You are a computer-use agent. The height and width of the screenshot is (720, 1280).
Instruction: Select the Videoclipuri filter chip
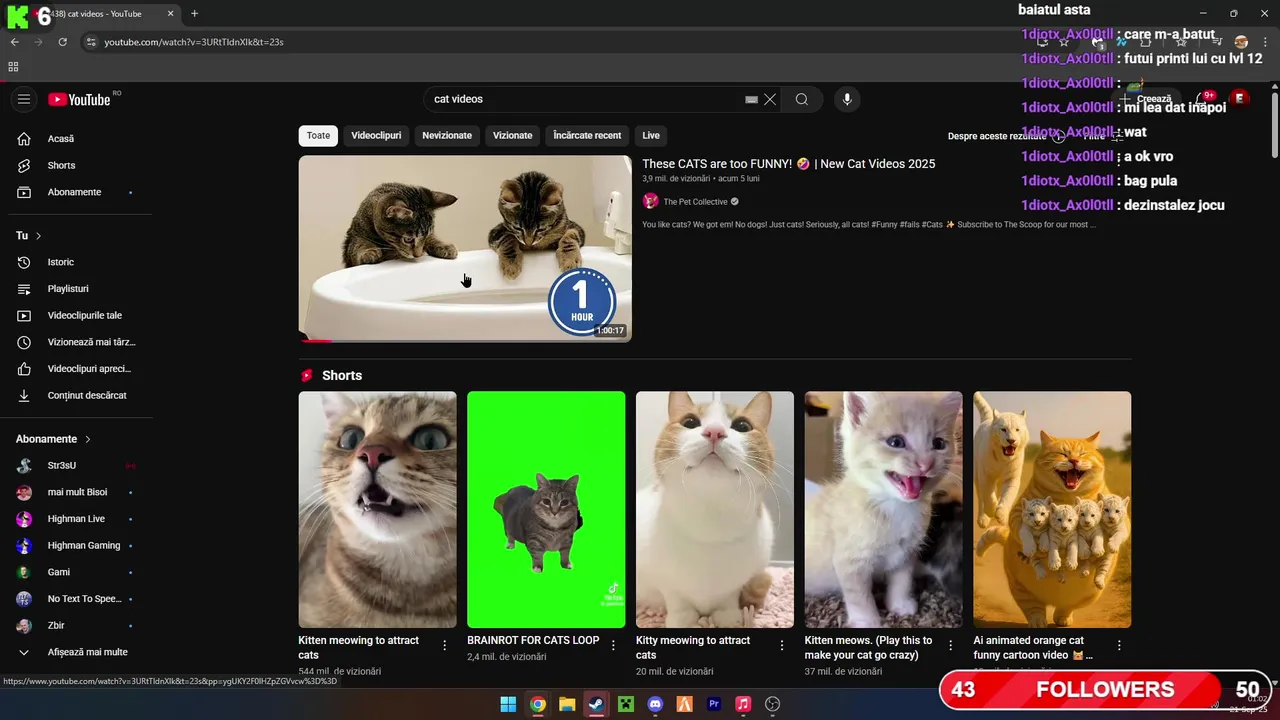click(x=376, y=135)
